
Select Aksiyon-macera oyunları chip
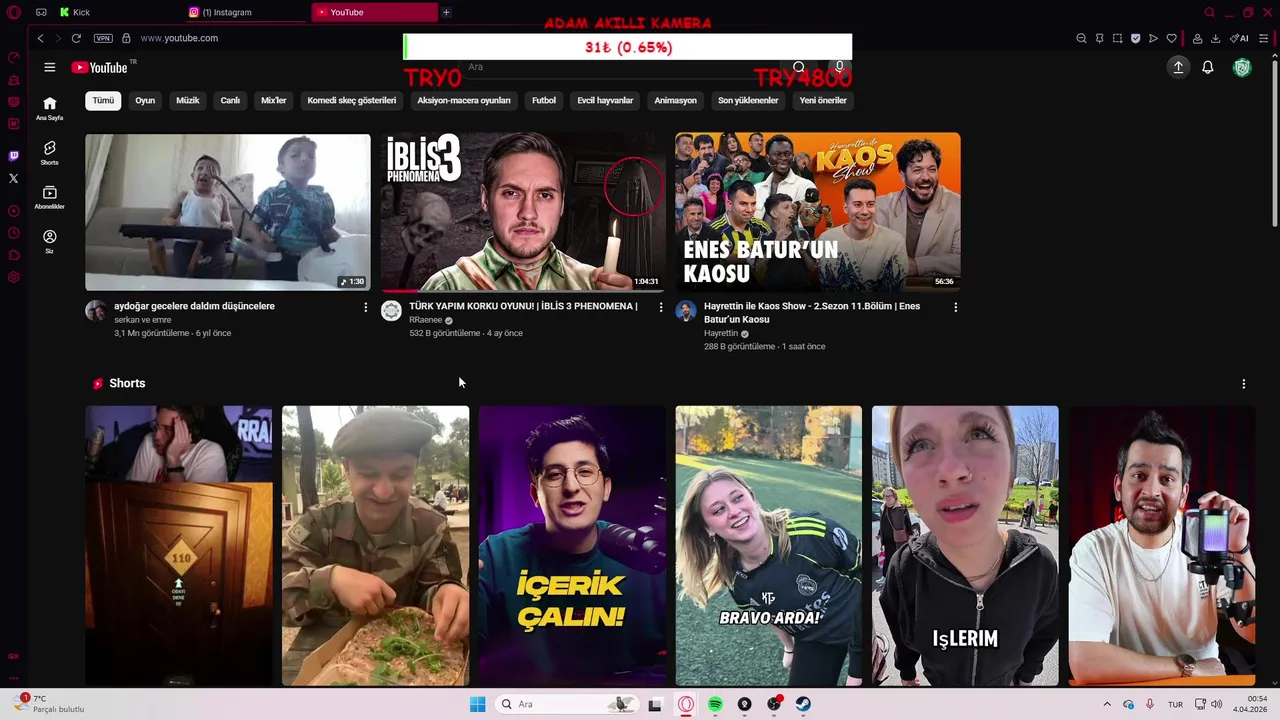click(x=464, y=100)
